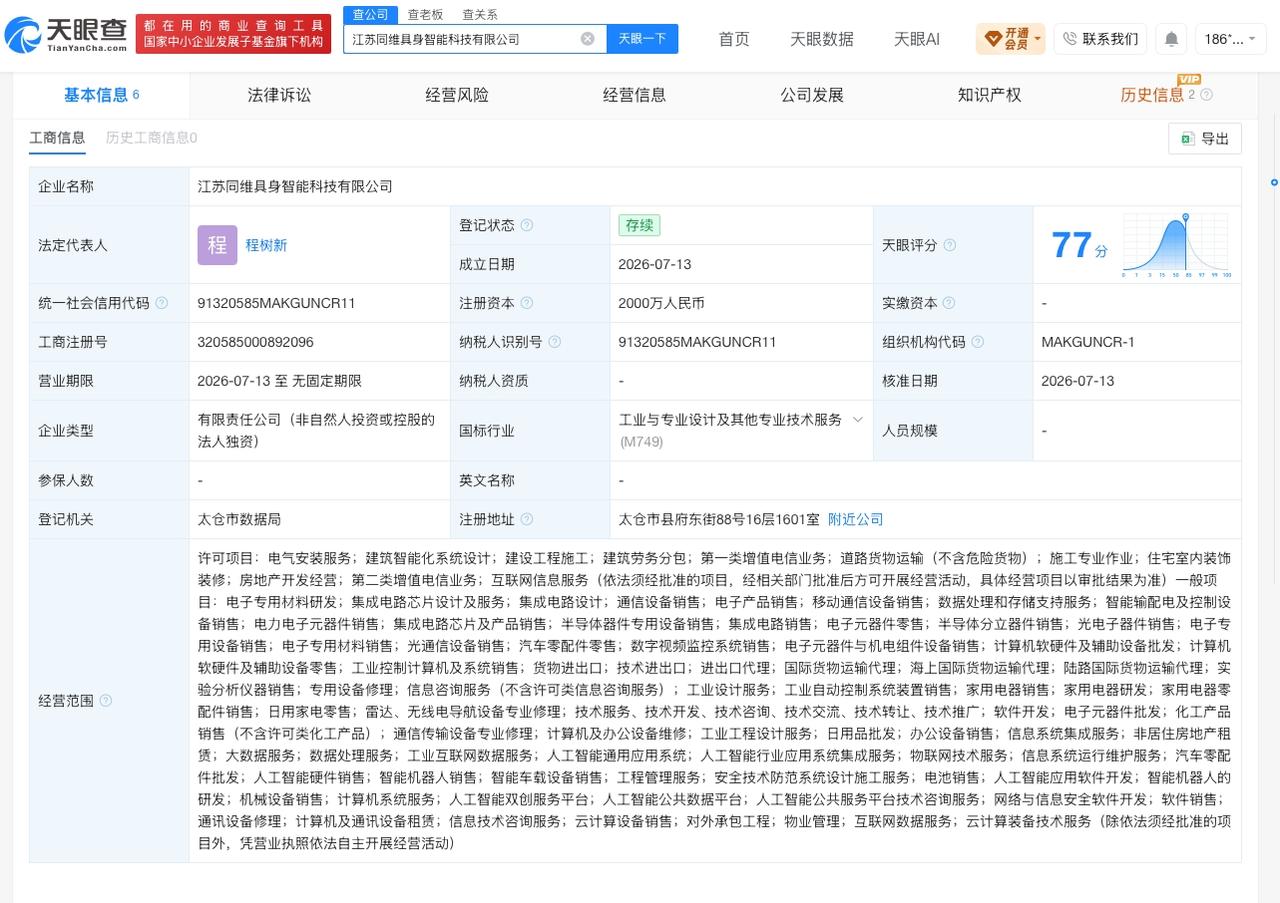The height and width of the screenshot is (903, 1280).
Task: Open help icon beside 统一社会信用代码
Action: pyautogui.click(x=162, y=303)
